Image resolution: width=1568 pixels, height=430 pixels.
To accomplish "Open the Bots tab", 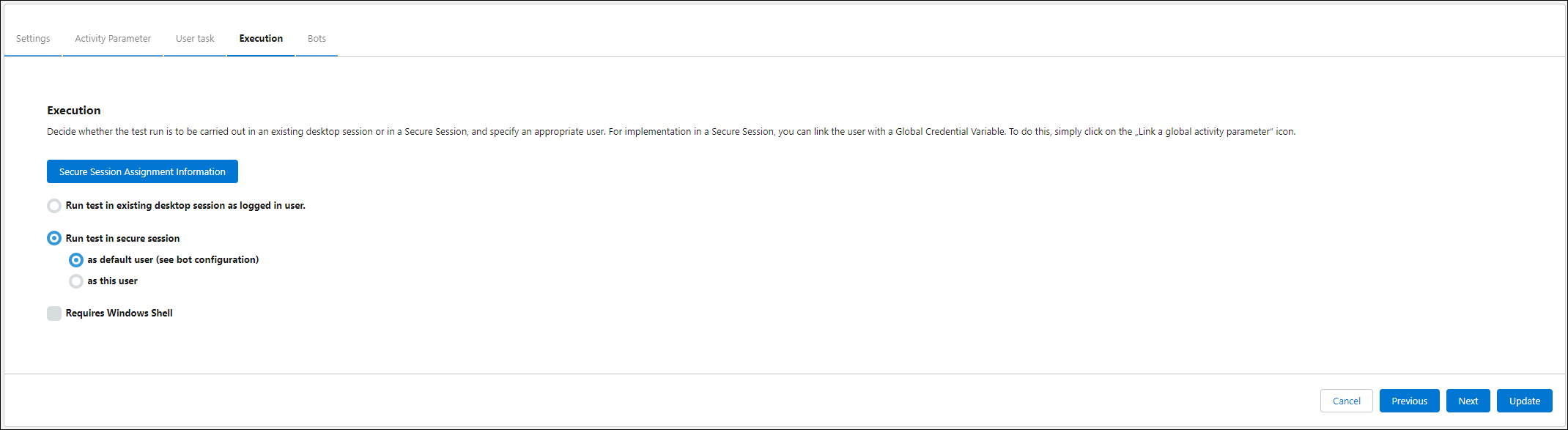I will point(317,39).
